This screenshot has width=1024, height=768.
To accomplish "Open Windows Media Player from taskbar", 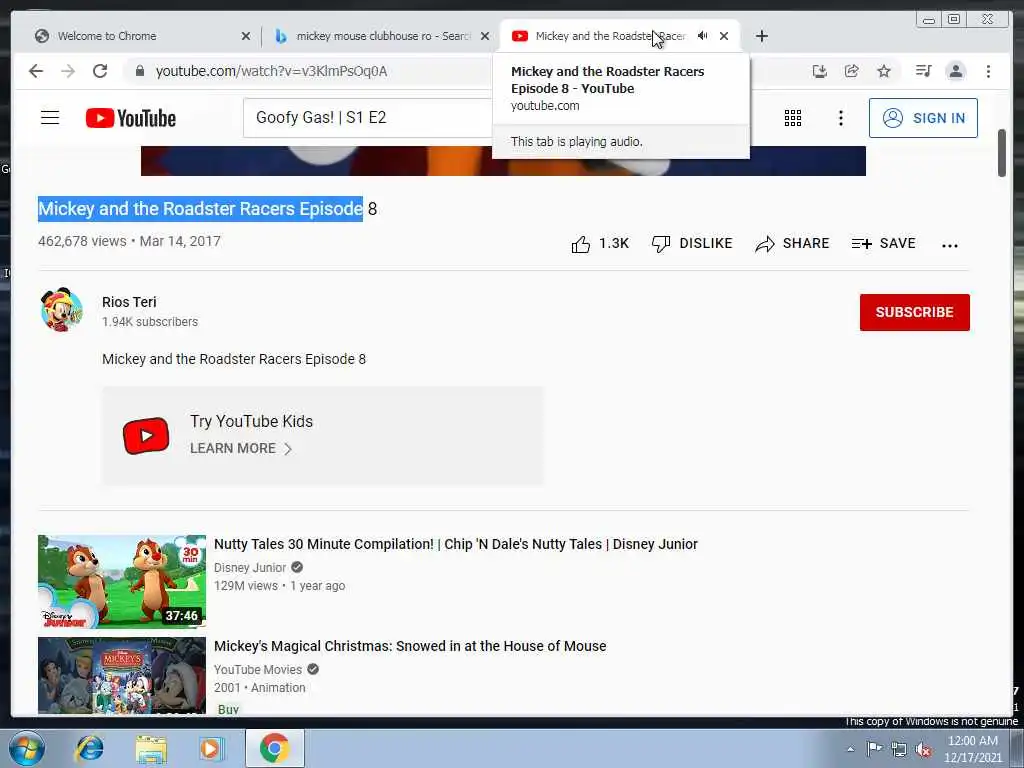I will pyautogui.click(x=211, y=748).
